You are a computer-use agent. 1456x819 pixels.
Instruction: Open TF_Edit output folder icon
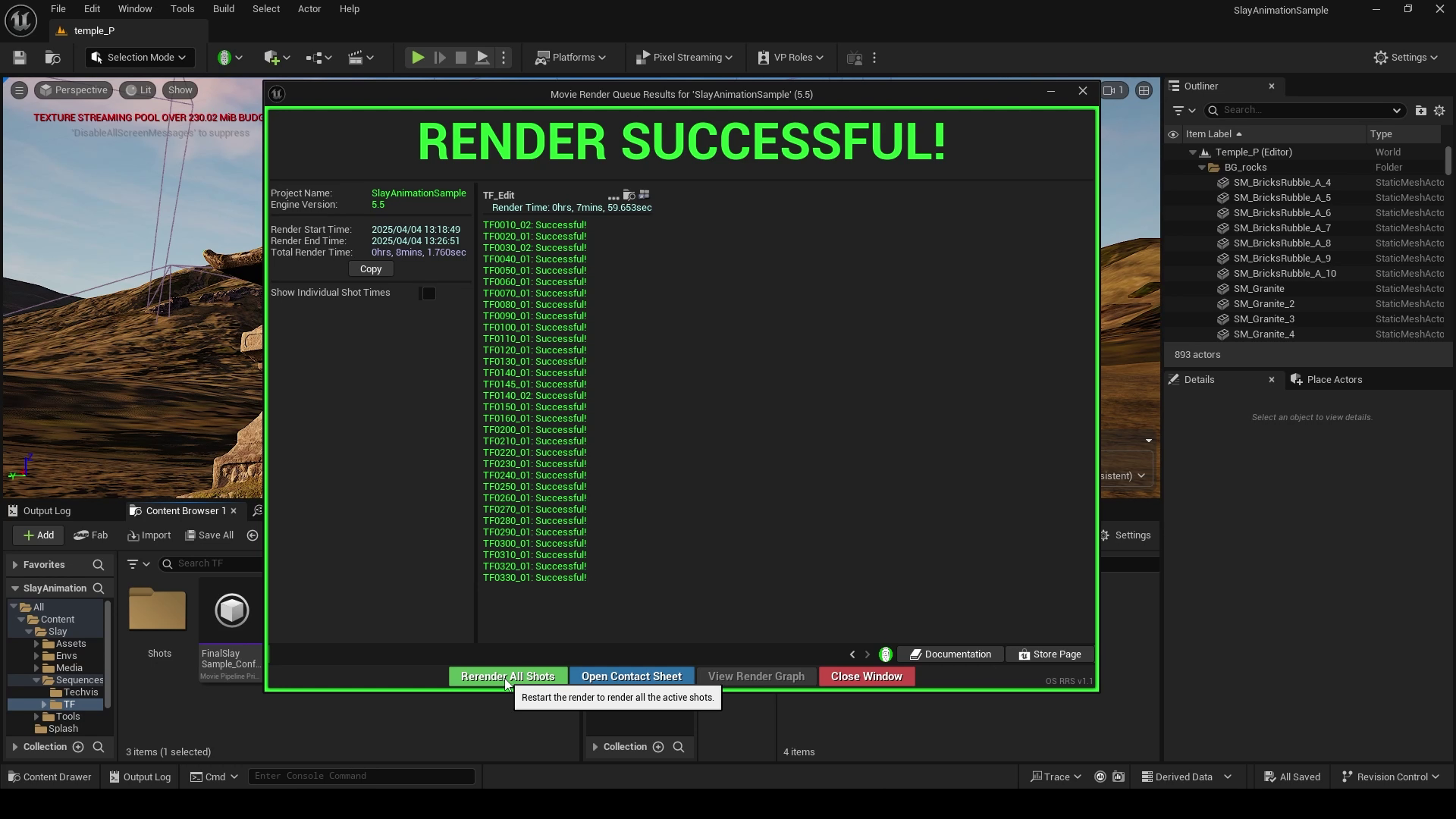pos(629,196)
